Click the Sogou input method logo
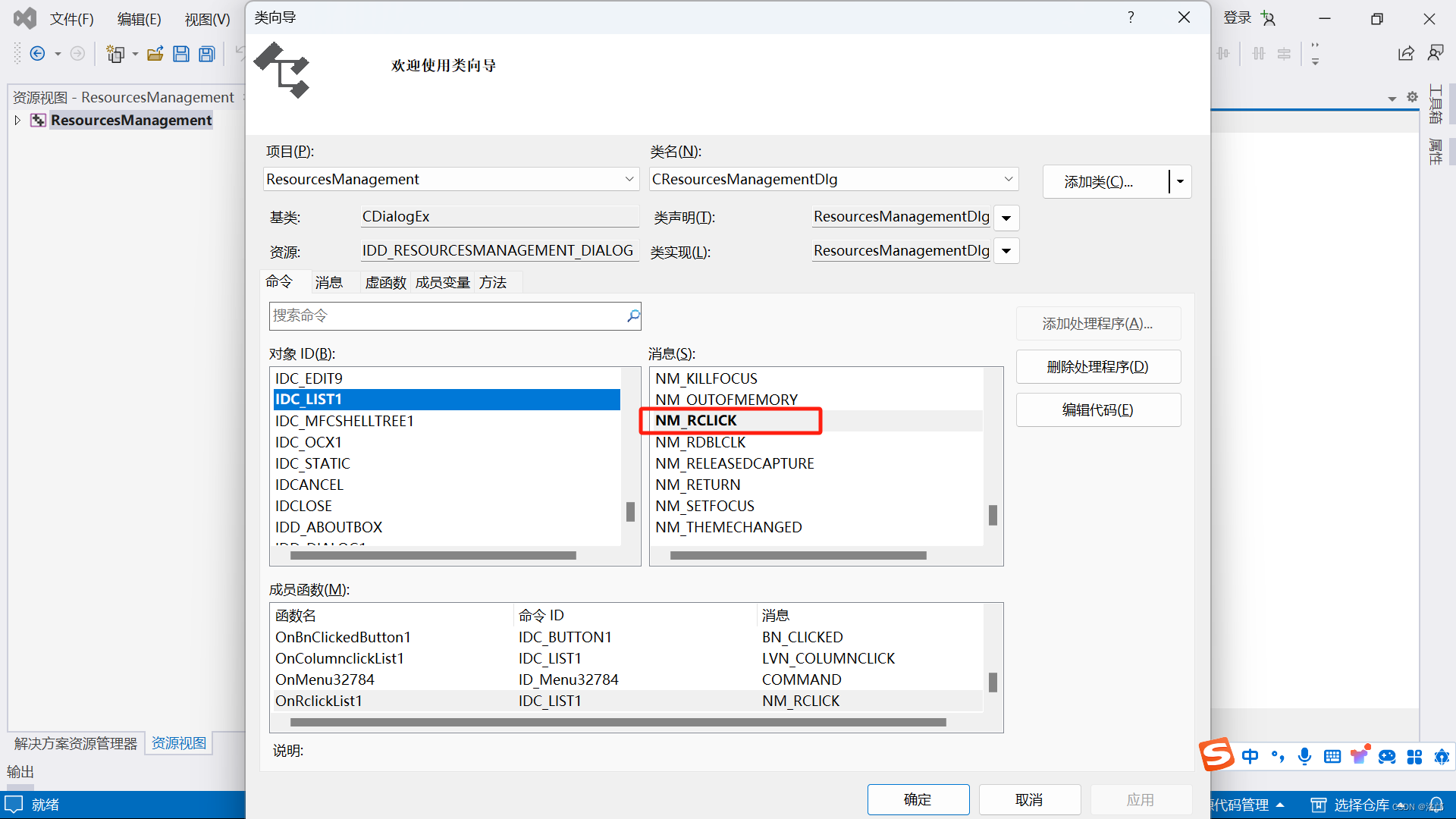Image resolution: width=1456 pixels, height=819 pixels. 1216,755
